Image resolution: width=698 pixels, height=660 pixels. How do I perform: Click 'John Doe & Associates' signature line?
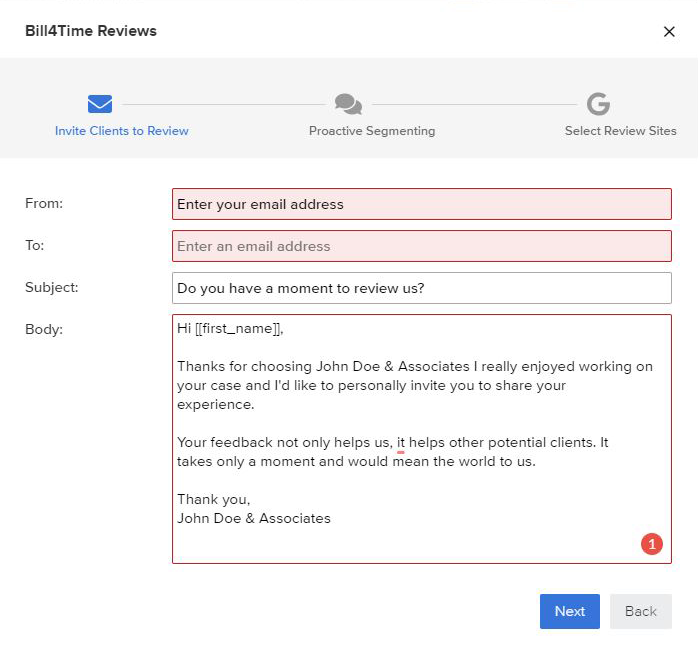(254, 518)
